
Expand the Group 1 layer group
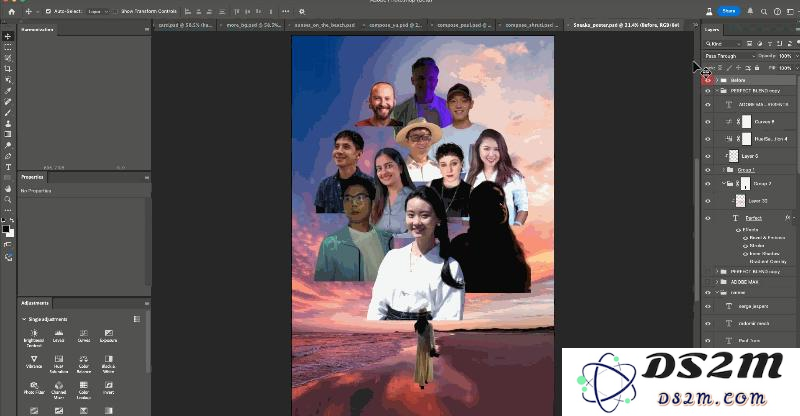(723, 170)
